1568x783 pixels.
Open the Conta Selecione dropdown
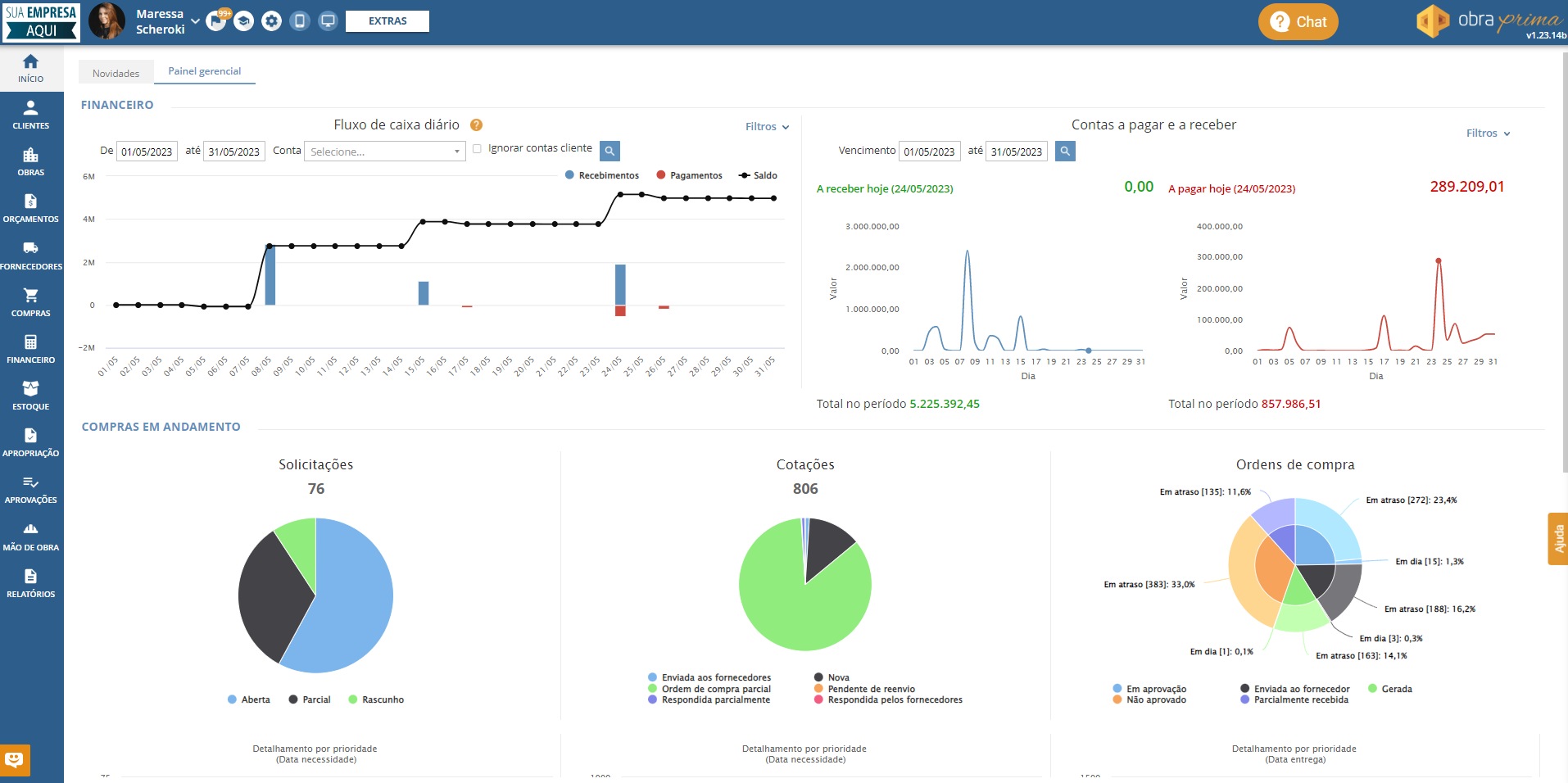click(384, 152)
